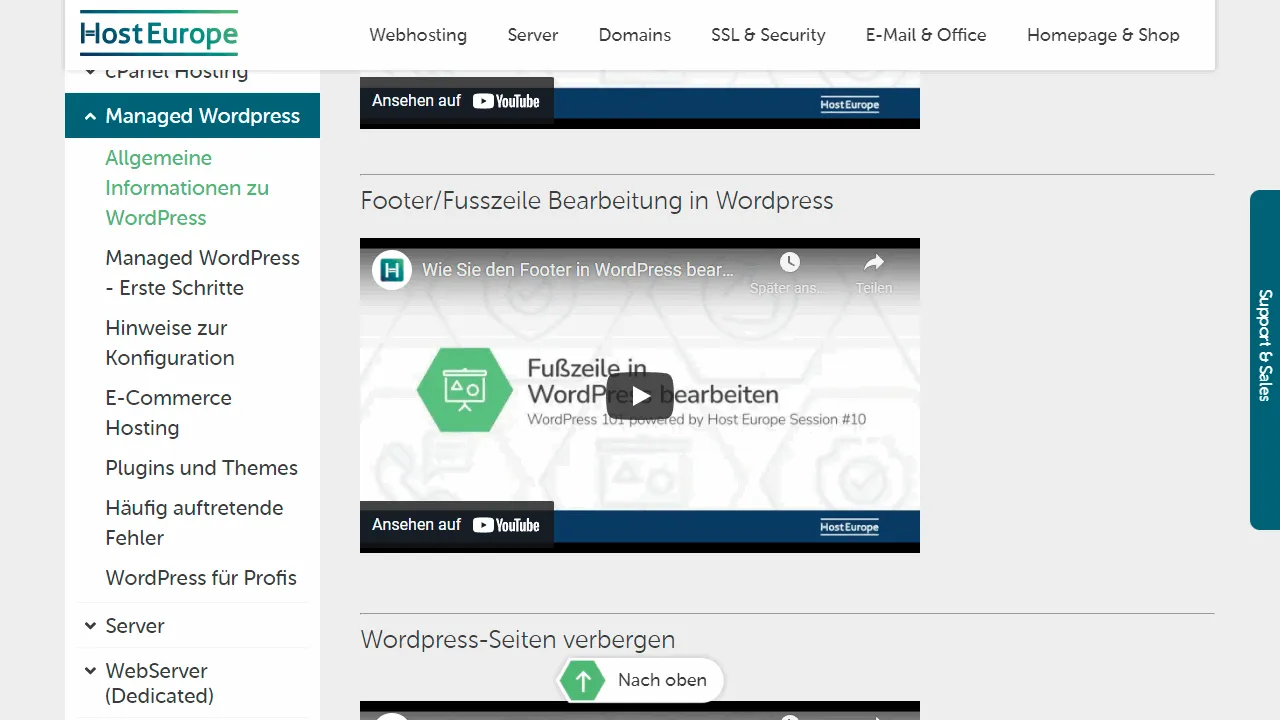Click the WebServer (Dedicated) sidebar label
The image size is (1280, 720).
160,683
